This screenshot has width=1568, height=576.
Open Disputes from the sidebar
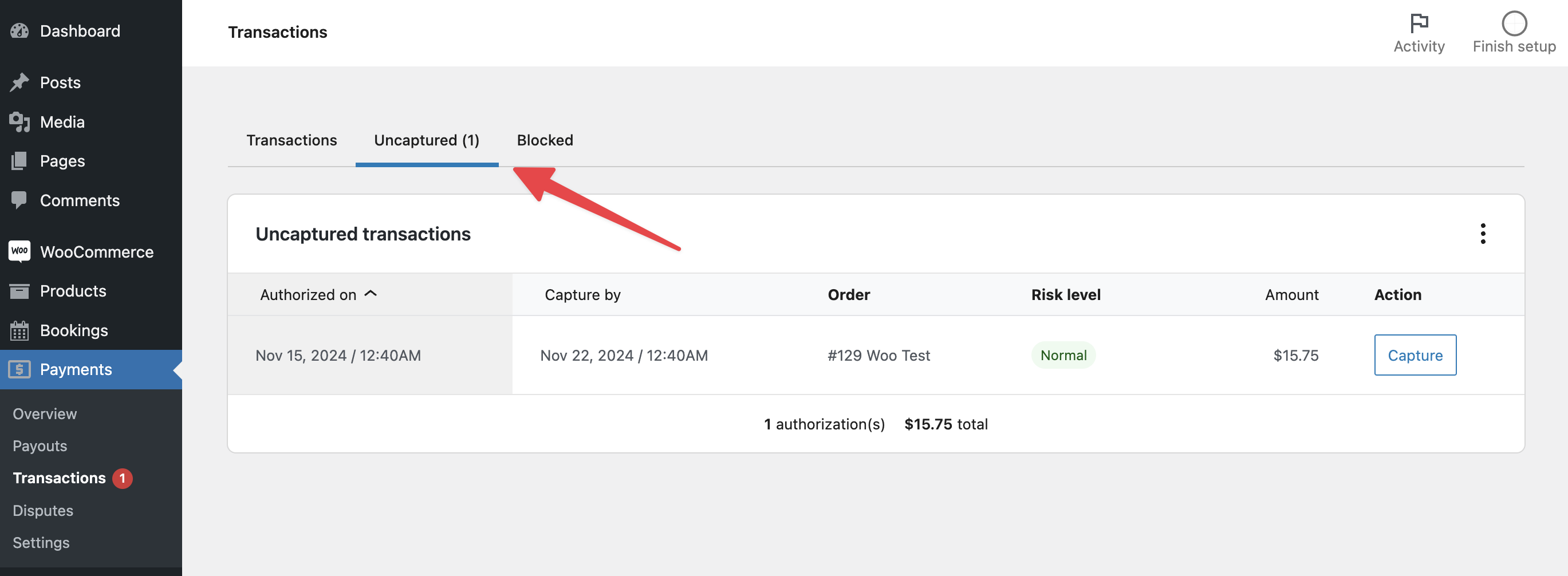point(42,510)
